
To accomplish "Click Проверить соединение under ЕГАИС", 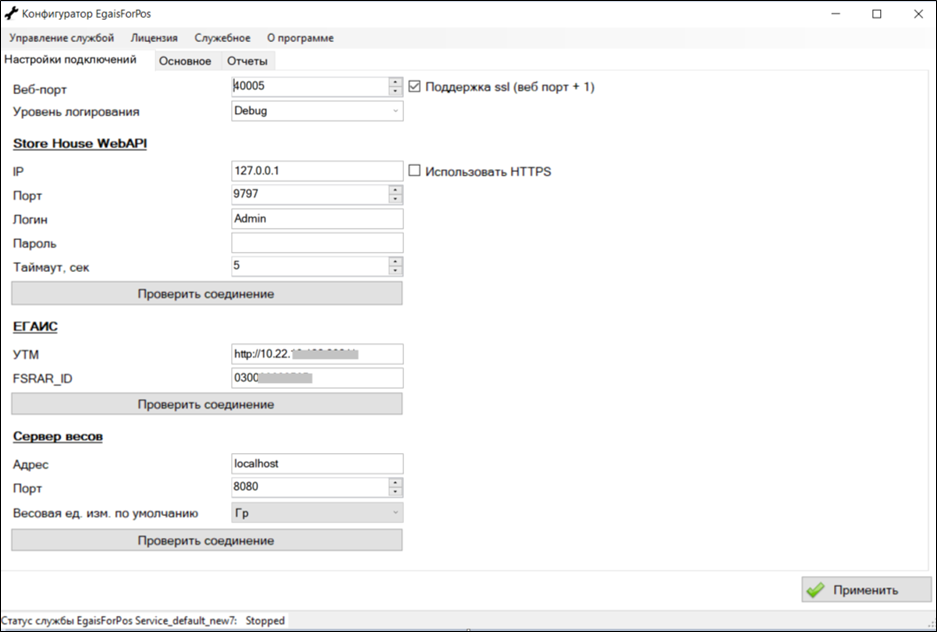I will 206,404.
